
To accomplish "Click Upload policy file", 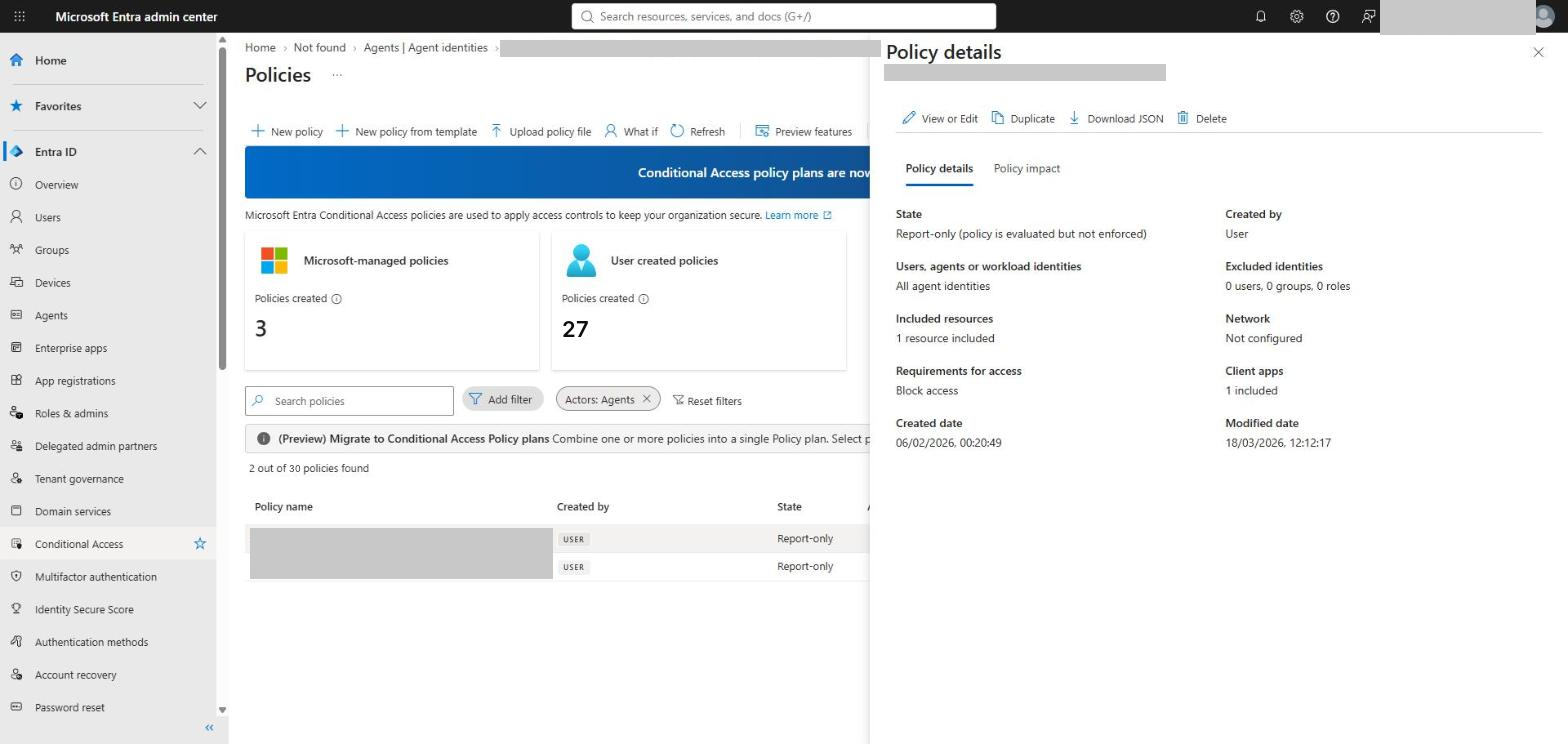I will [540, 131].
